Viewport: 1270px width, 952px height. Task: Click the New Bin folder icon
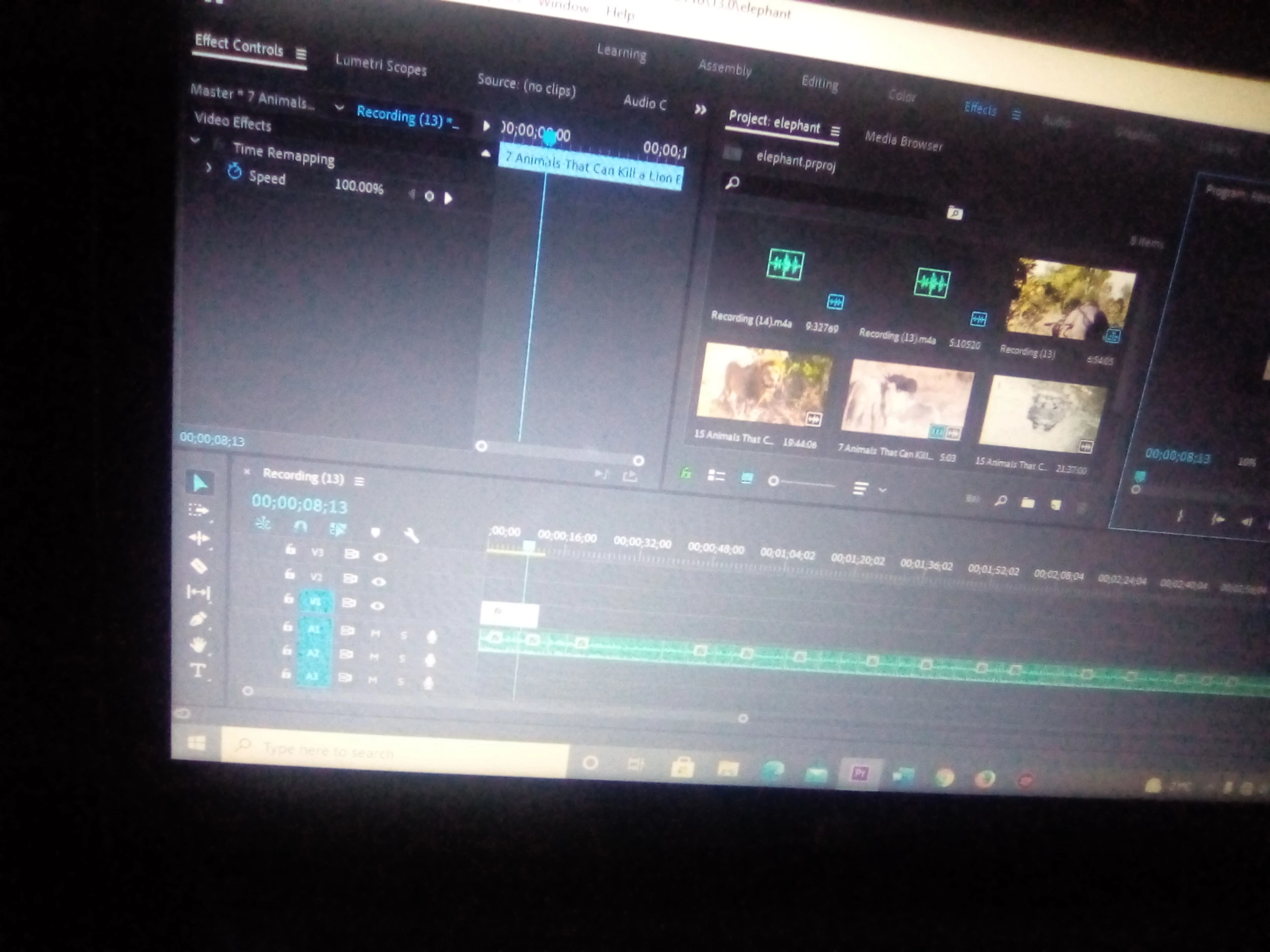(1028, 503)
